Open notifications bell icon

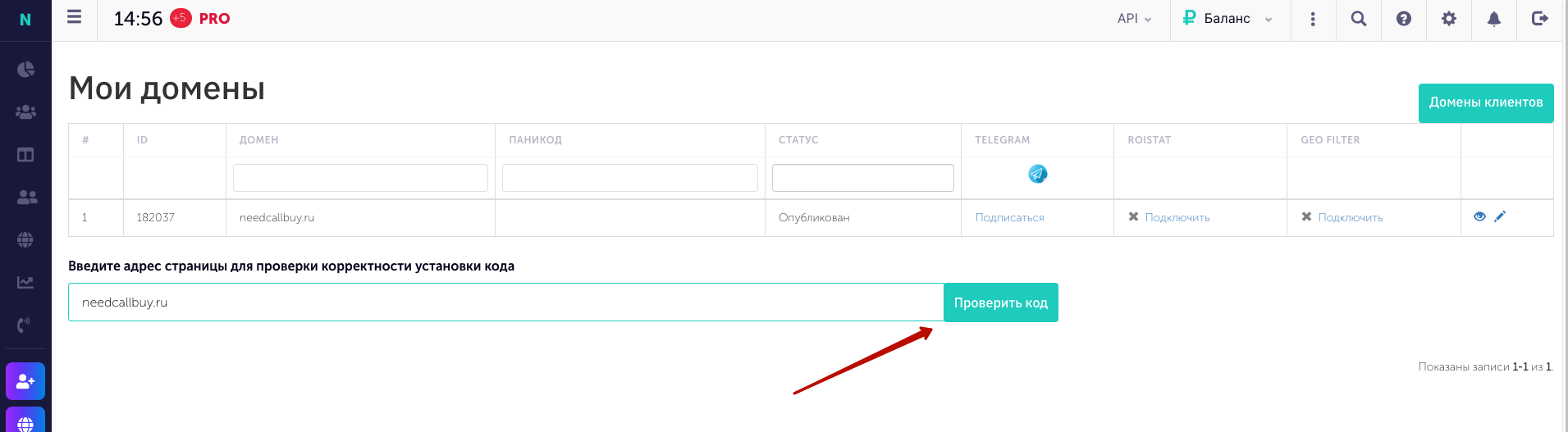pos(1494,19)
